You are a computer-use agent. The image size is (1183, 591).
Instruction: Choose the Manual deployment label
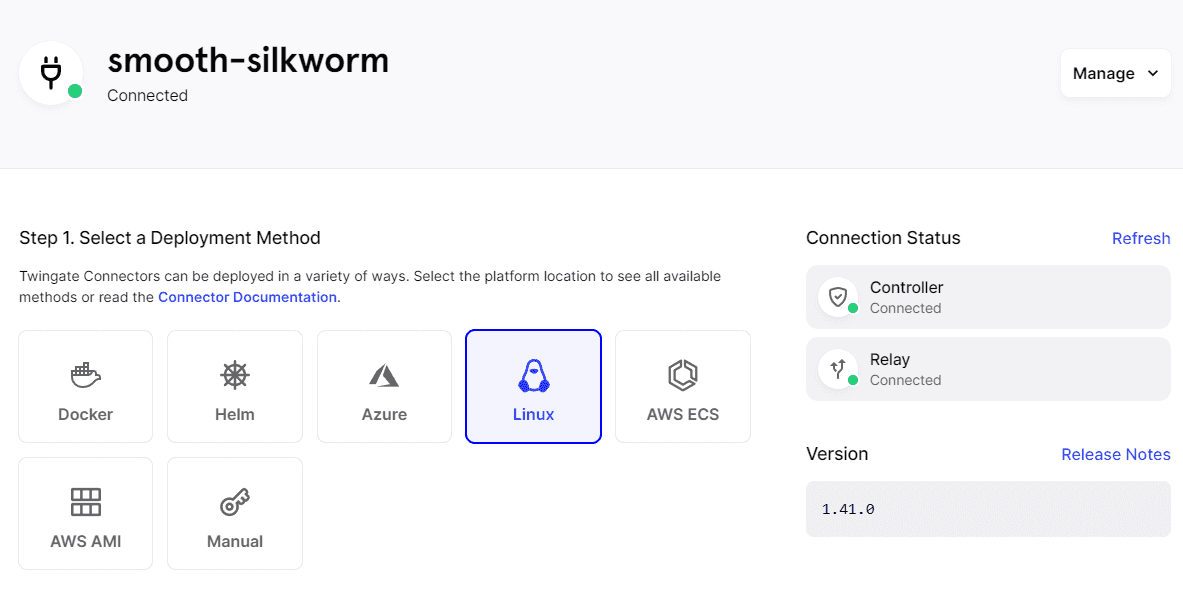pos(234,541)
